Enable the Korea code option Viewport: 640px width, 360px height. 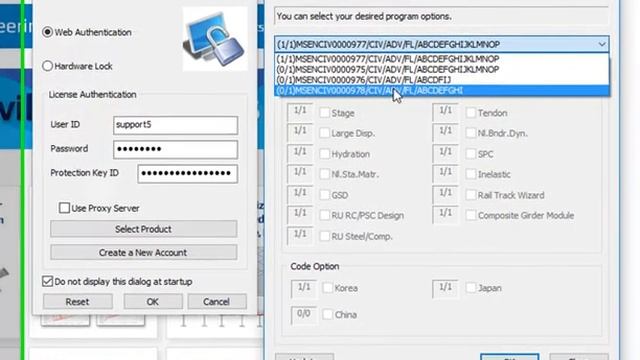pyautogui.click(x=327, y=288)
